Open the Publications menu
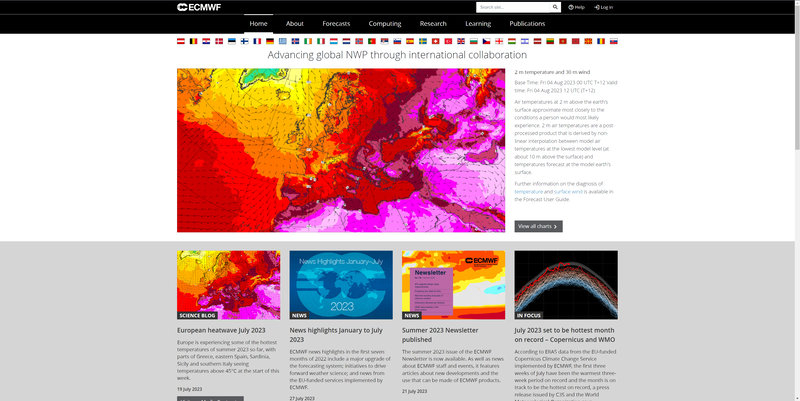The width and height of the screenshot is (800, 401). point(527,23)
